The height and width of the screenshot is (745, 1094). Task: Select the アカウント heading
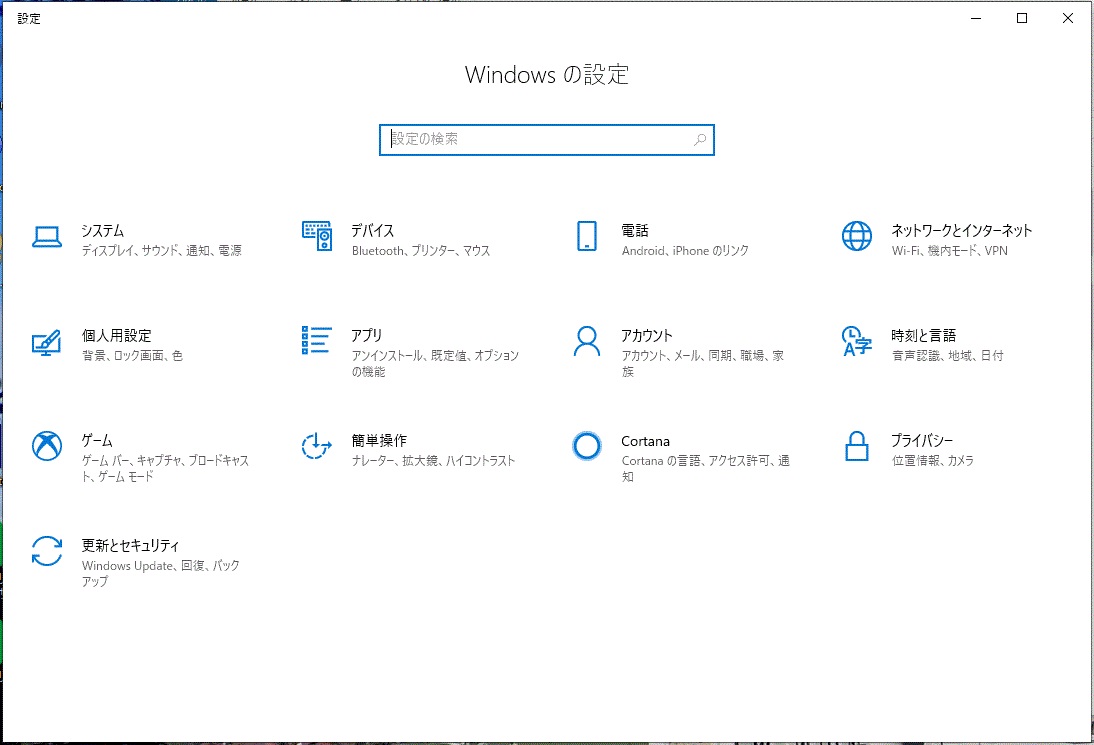(647, 336)
